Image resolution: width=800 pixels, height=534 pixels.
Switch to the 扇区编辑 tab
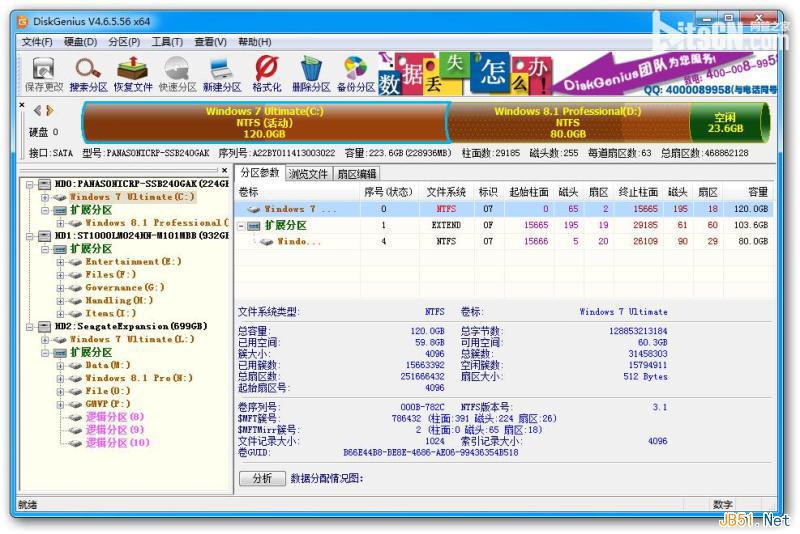click(x=357, y=174)
